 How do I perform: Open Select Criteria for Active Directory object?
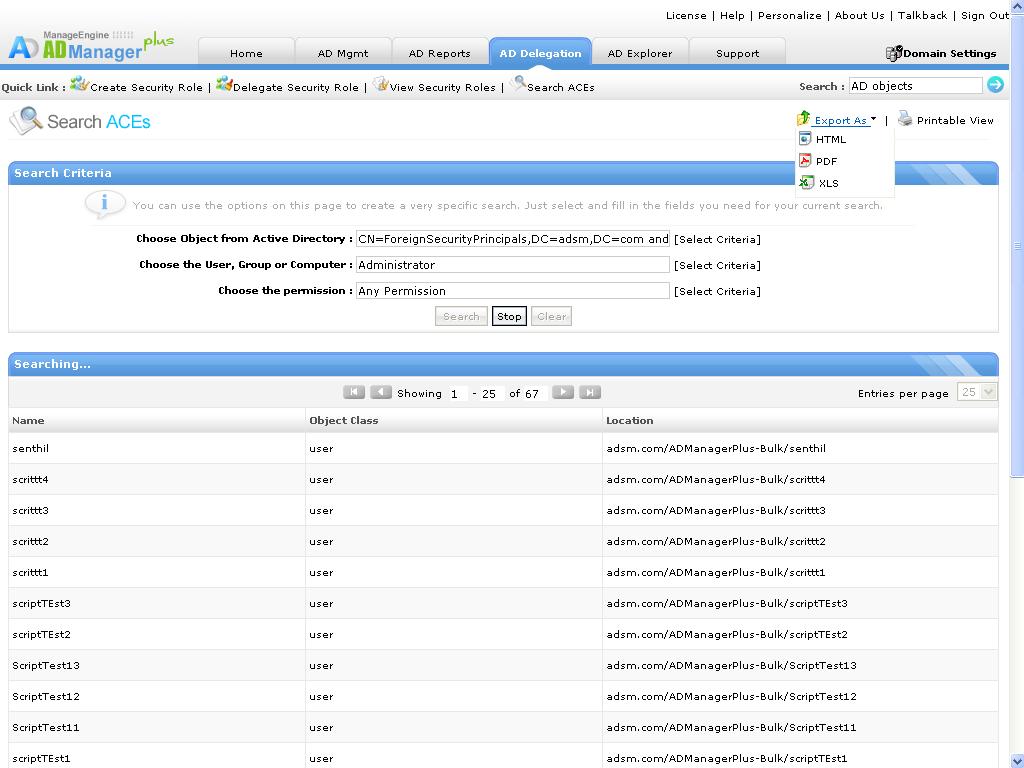(x=717, y=239)
